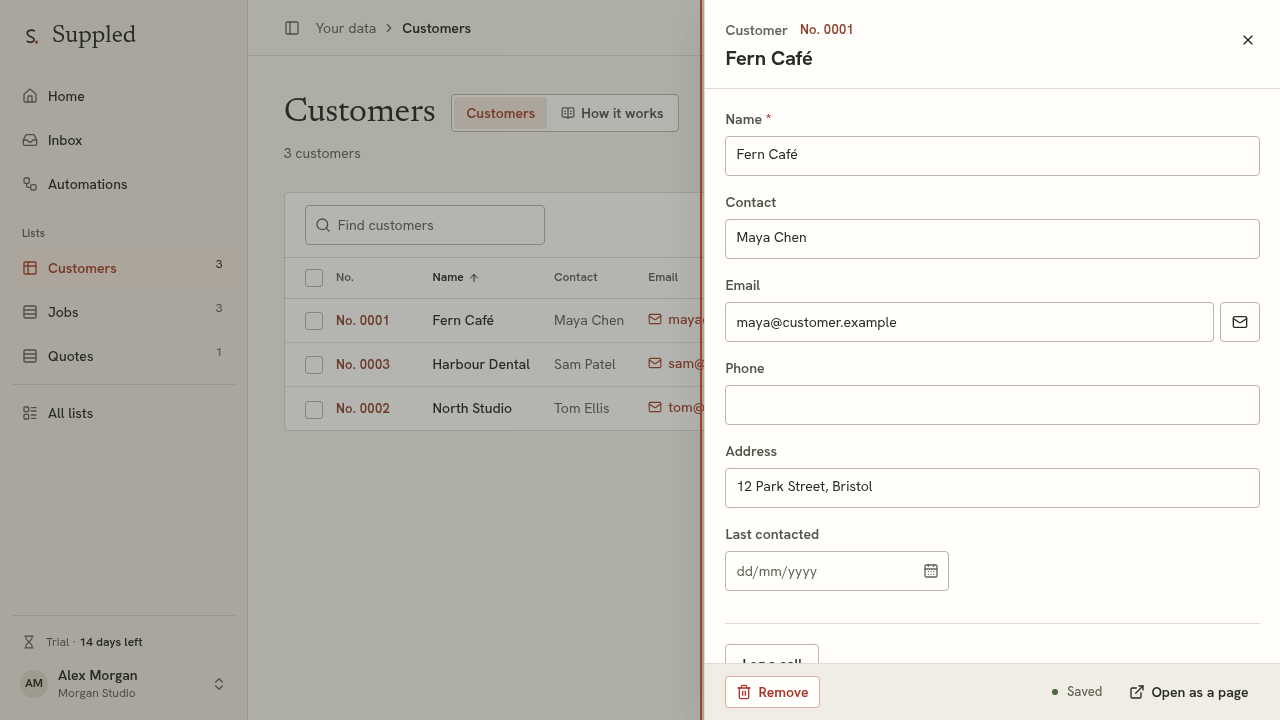Focus the empty Phone field
The image size is (1280, 720).
click(x=992, y=405)
